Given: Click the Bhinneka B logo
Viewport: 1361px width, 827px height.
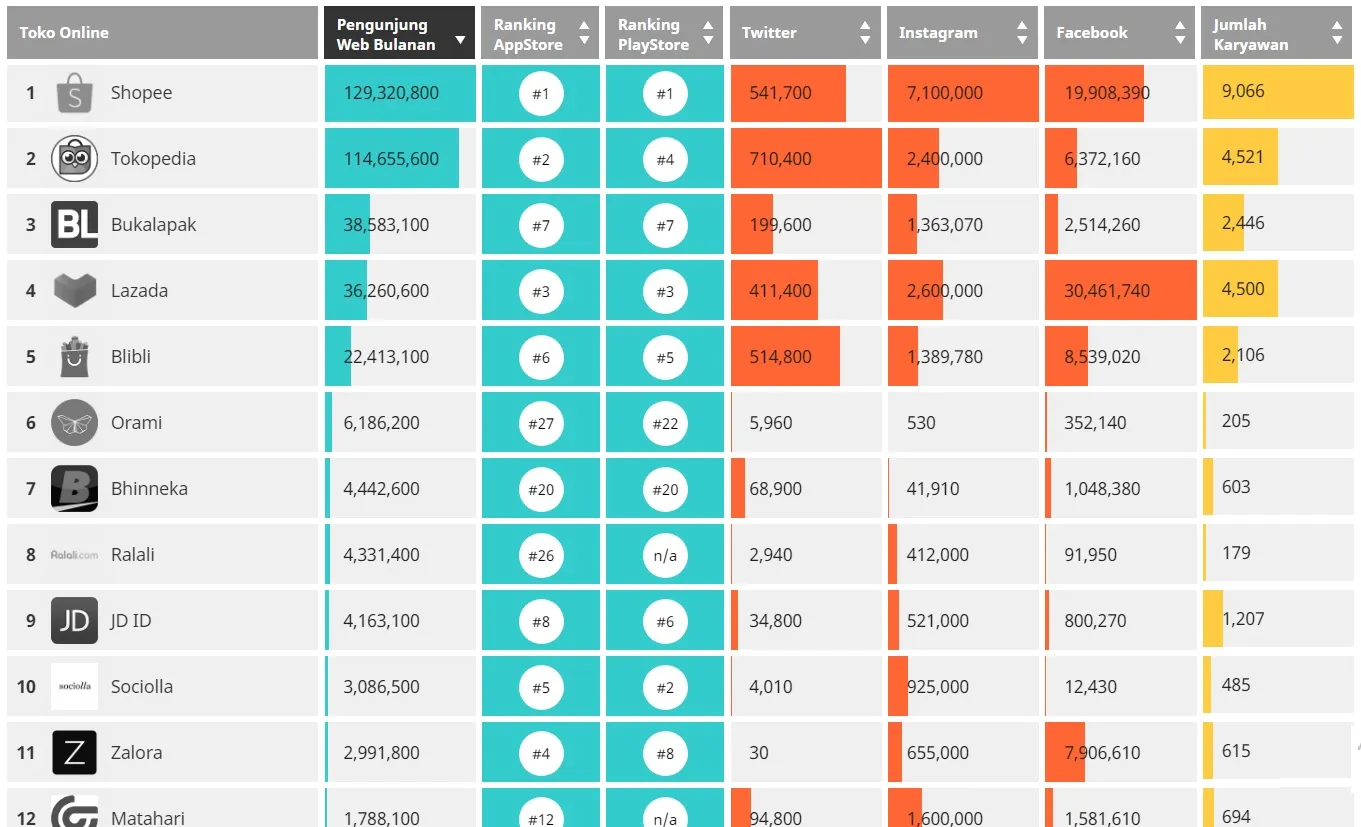Looking at the screenshot, I should (74, 489).
